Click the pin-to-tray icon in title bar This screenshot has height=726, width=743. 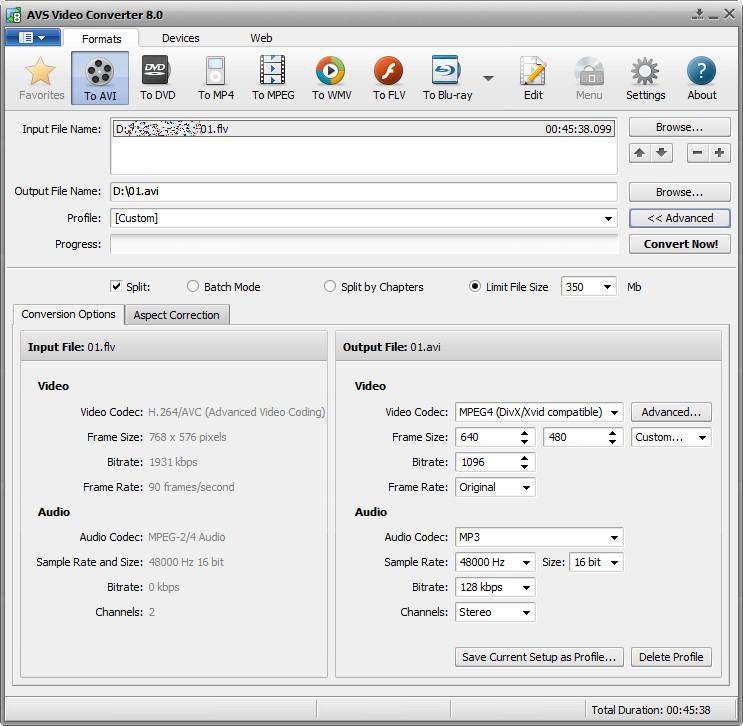coord(697,14)
